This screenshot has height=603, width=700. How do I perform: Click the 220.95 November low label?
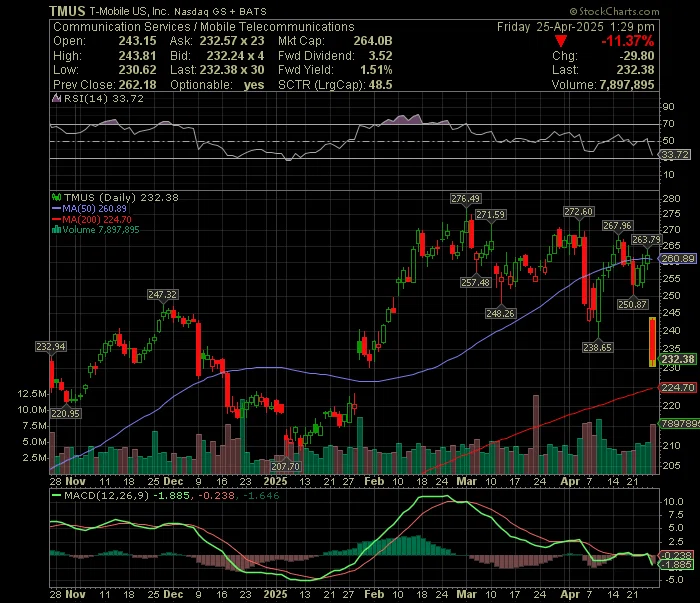tap(65, 413)
